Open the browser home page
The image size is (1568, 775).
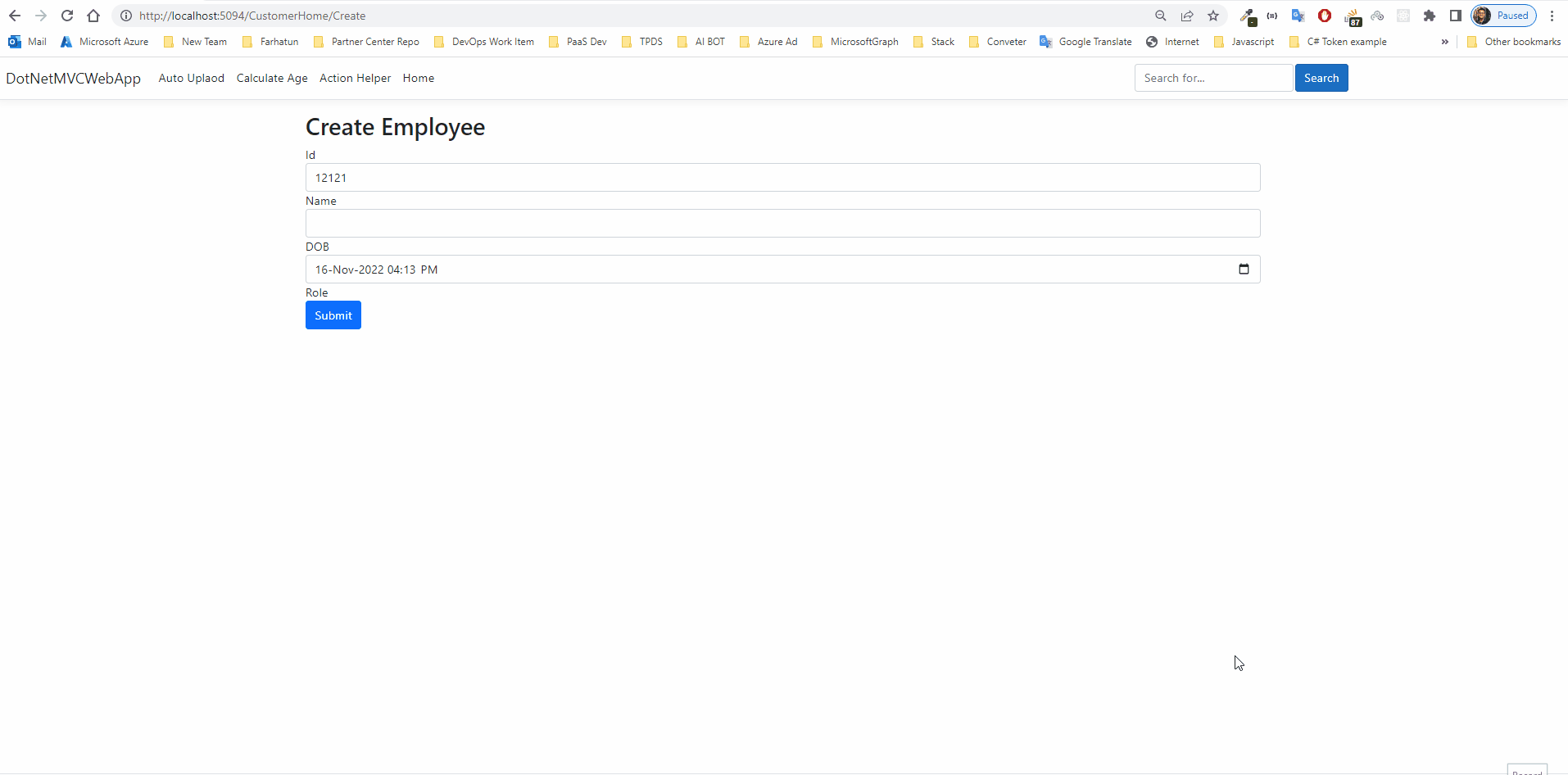pos(93,16)
